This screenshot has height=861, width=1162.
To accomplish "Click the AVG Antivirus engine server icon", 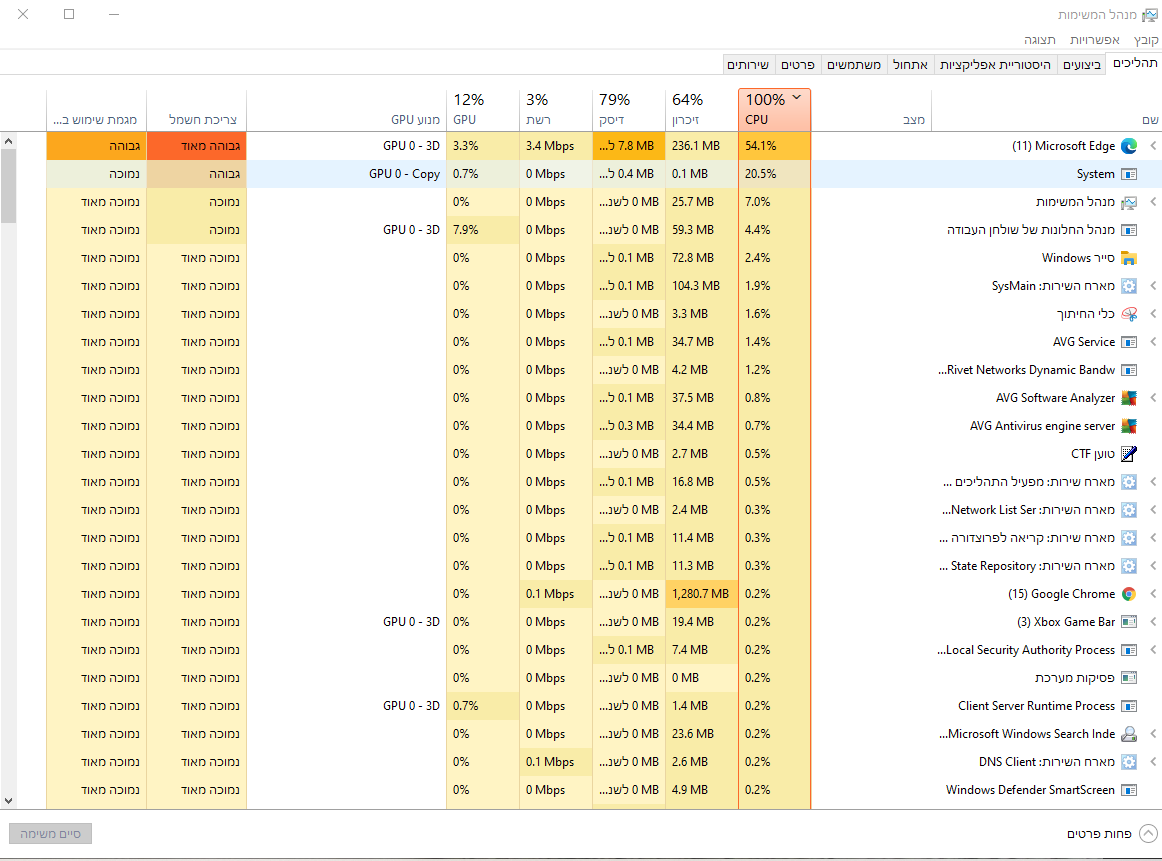I will coord(1129,426).
